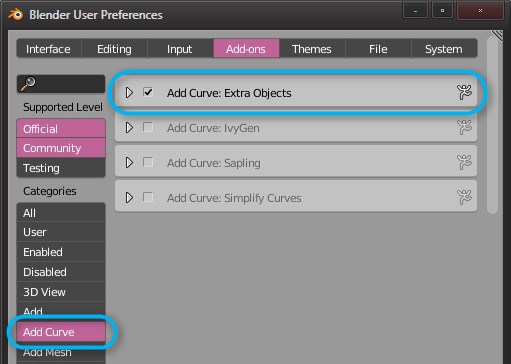Select the Add Mesh category
Screen dimensions: 511x364
[61, 352]
